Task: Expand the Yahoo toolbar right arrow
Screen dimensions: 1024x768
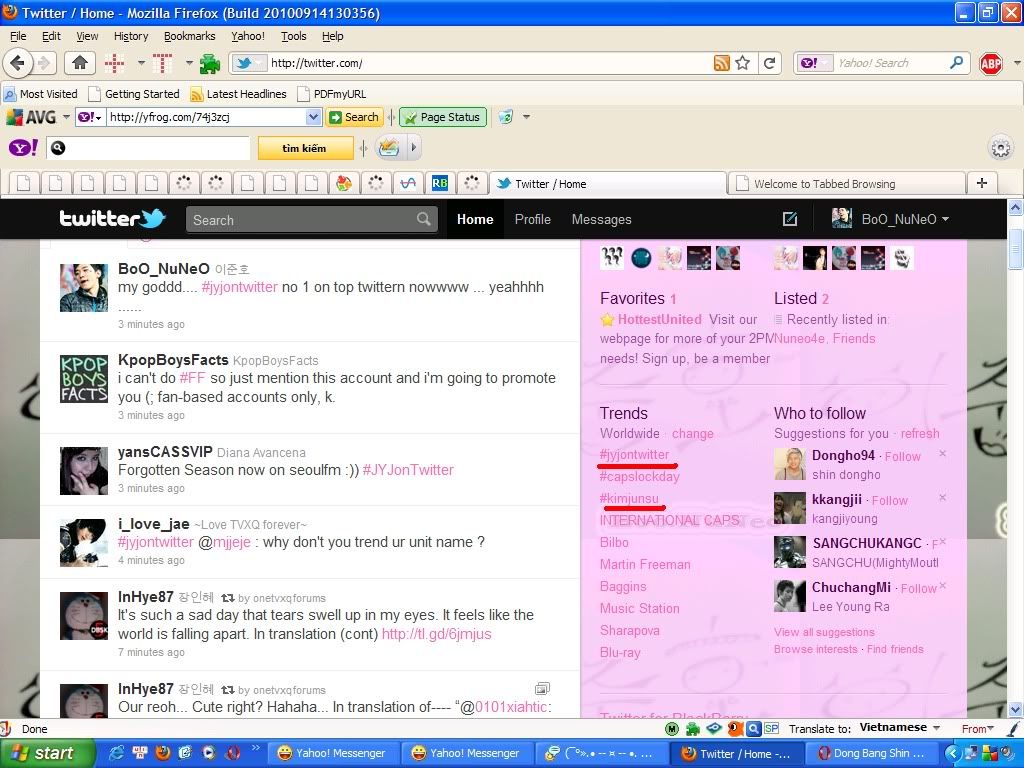Action: coord(413,148)
